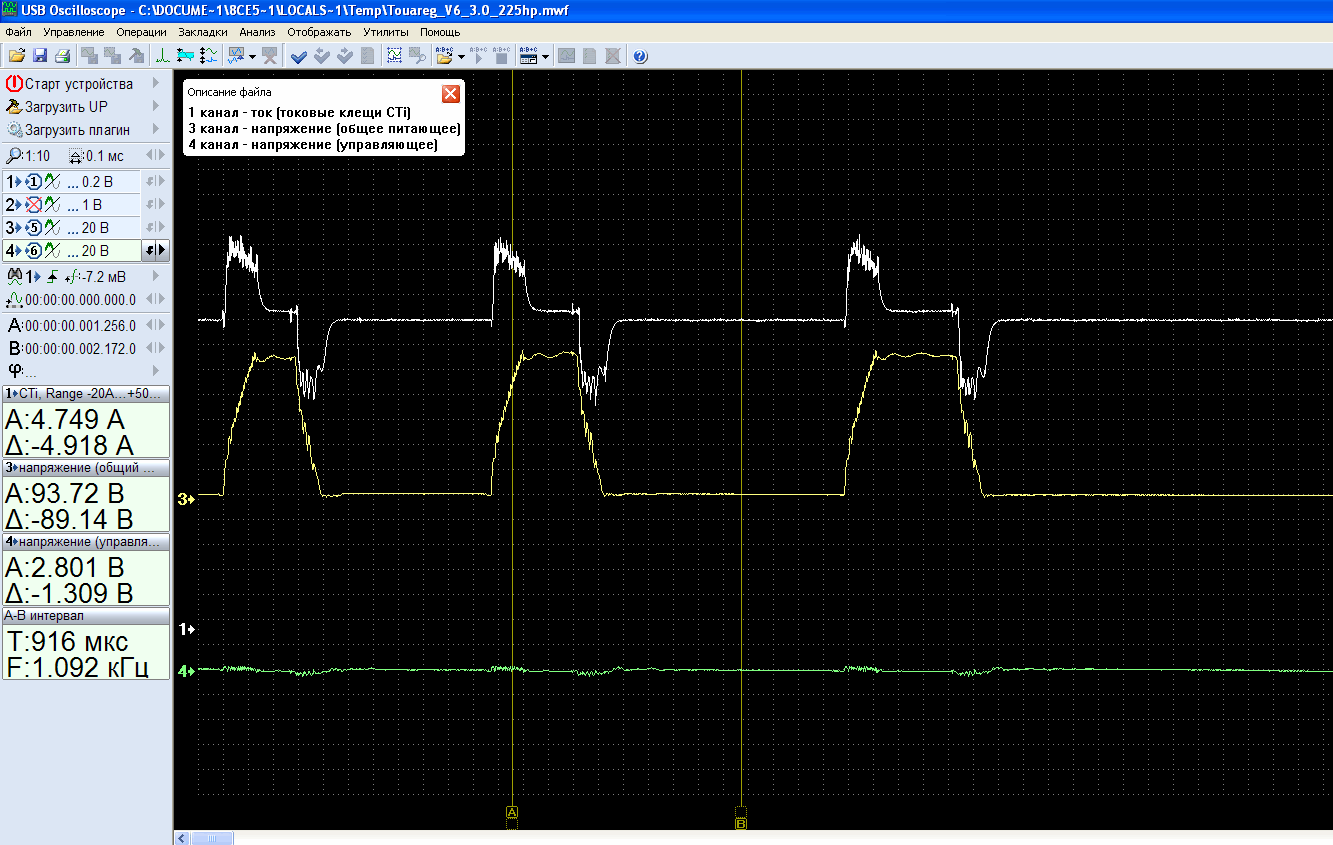Click the blue checkmark toolbar icon
The image size is (1333, 845).
pos(298,56)
